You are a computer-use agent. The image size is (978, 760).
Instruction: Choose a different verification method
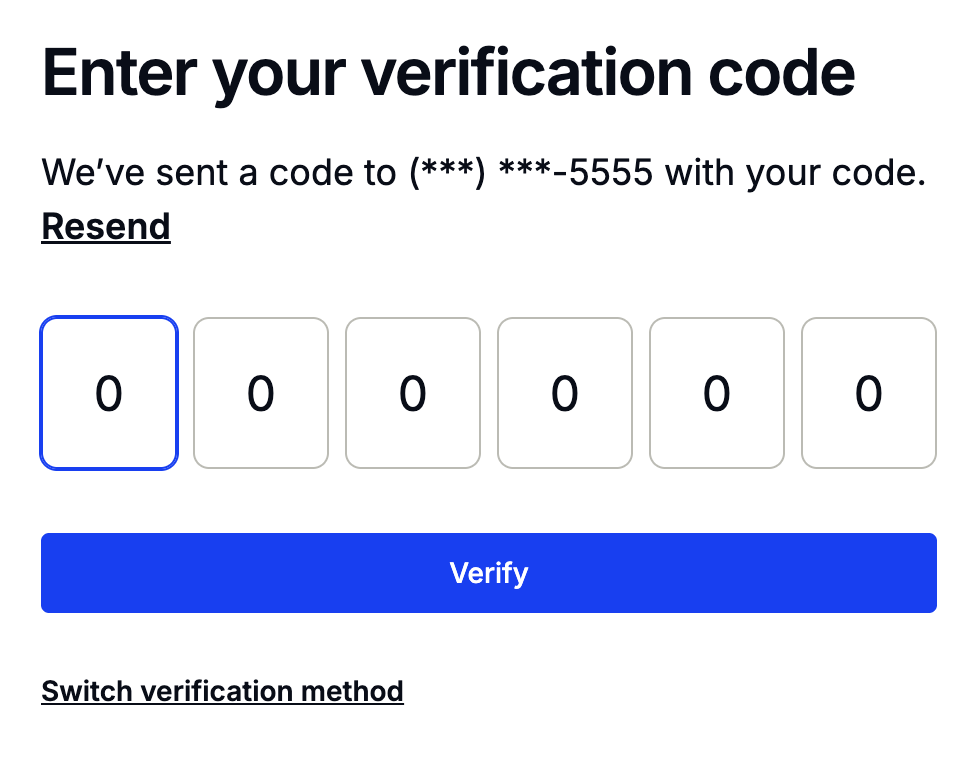(222, 691)
